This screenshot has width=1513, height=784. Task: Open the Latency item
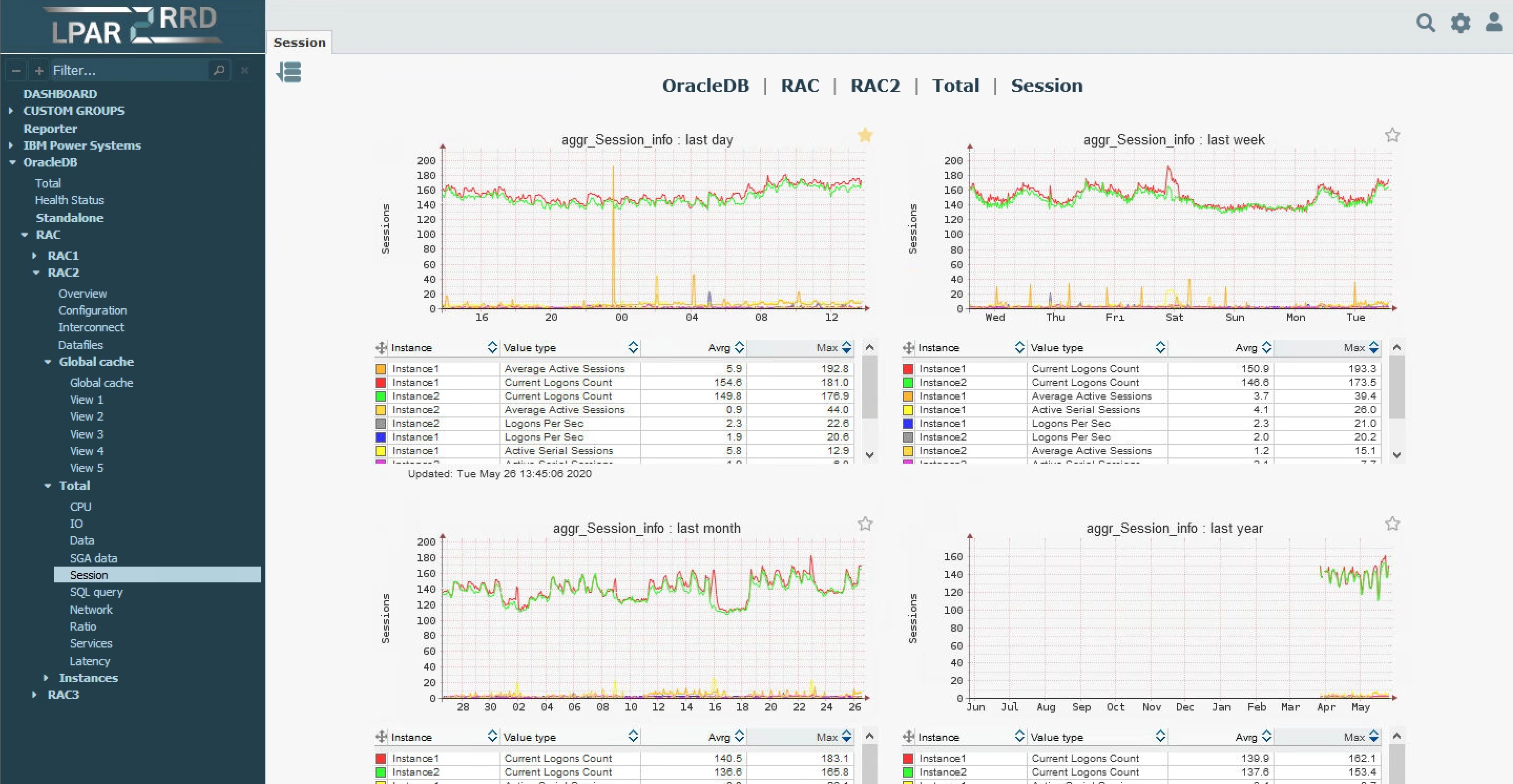(x=90, y=661)
